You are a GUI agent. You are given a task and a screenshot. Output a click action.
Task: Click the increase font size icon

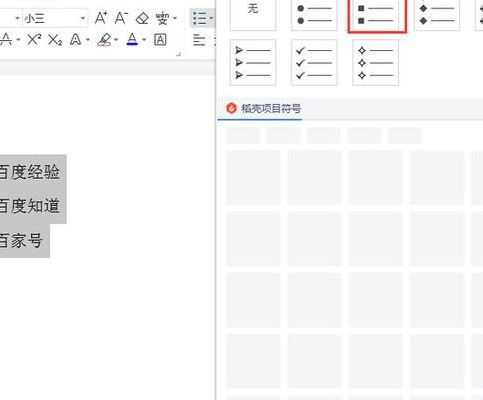pyautogui.click(x=101, y=18)
